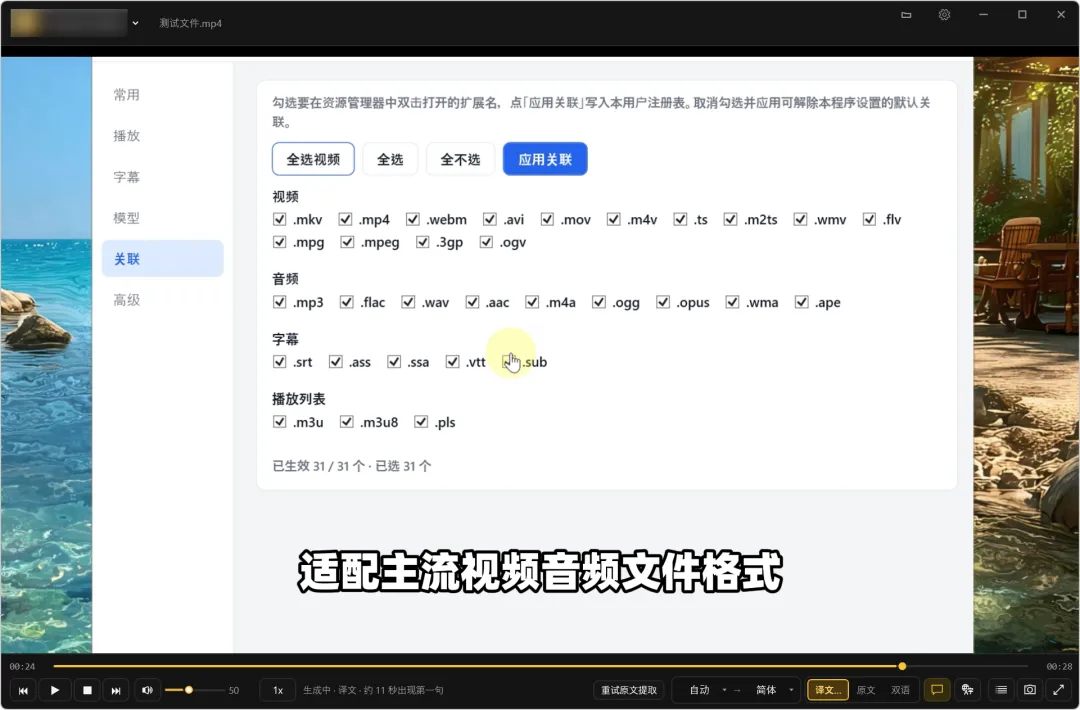Viewport: 1080px width, 710px height.
Task: Stop playback with the stop button
Action: pyautogui.click(x=87, y=690)
